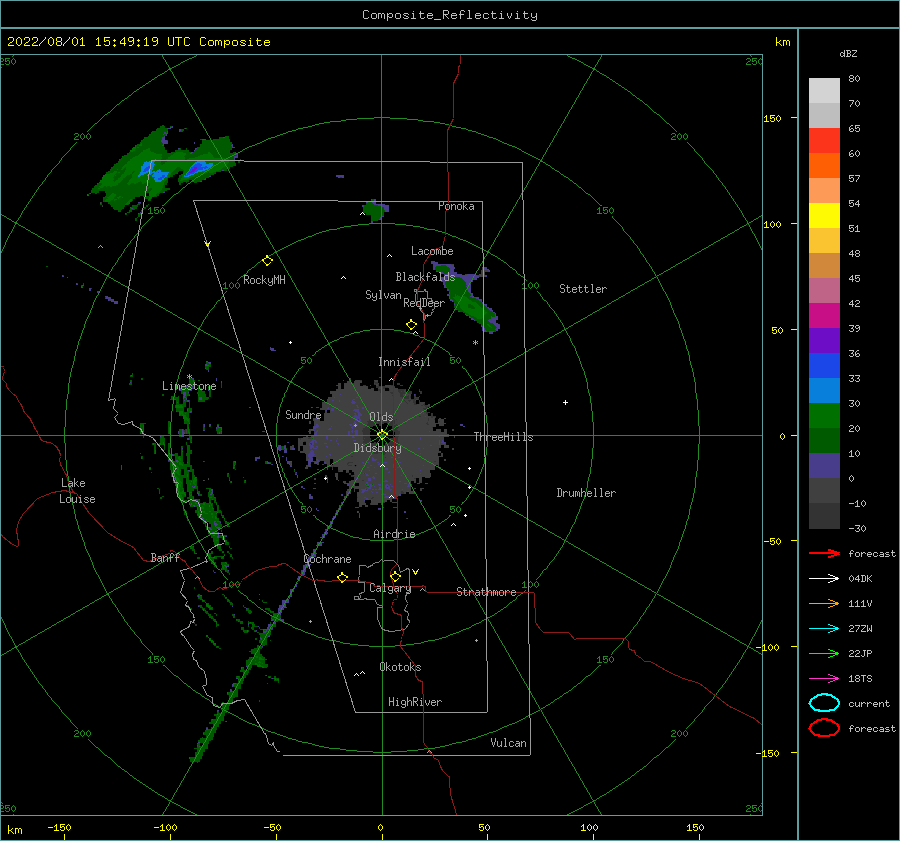Viewport: 900px width, 841px height.
Task: Click the Innisfail label
Action: 404,362
